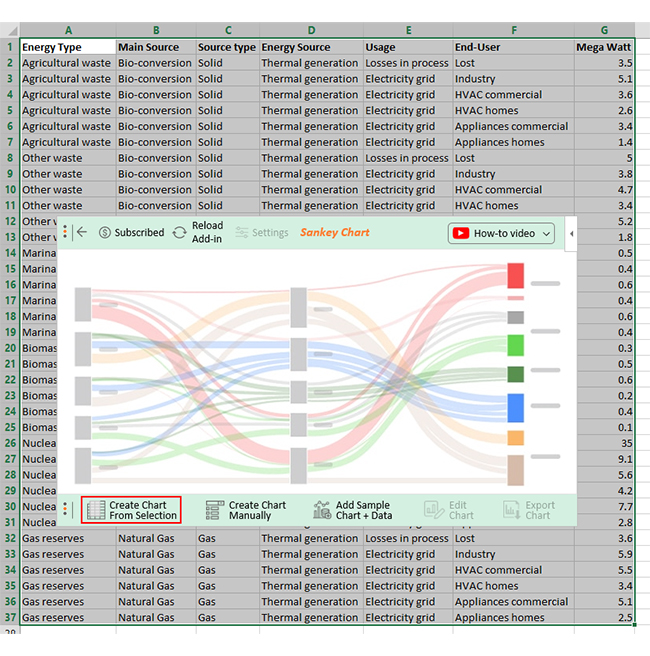
Task: Click Appliances homes cell in row 37
Action: point(514,617)
